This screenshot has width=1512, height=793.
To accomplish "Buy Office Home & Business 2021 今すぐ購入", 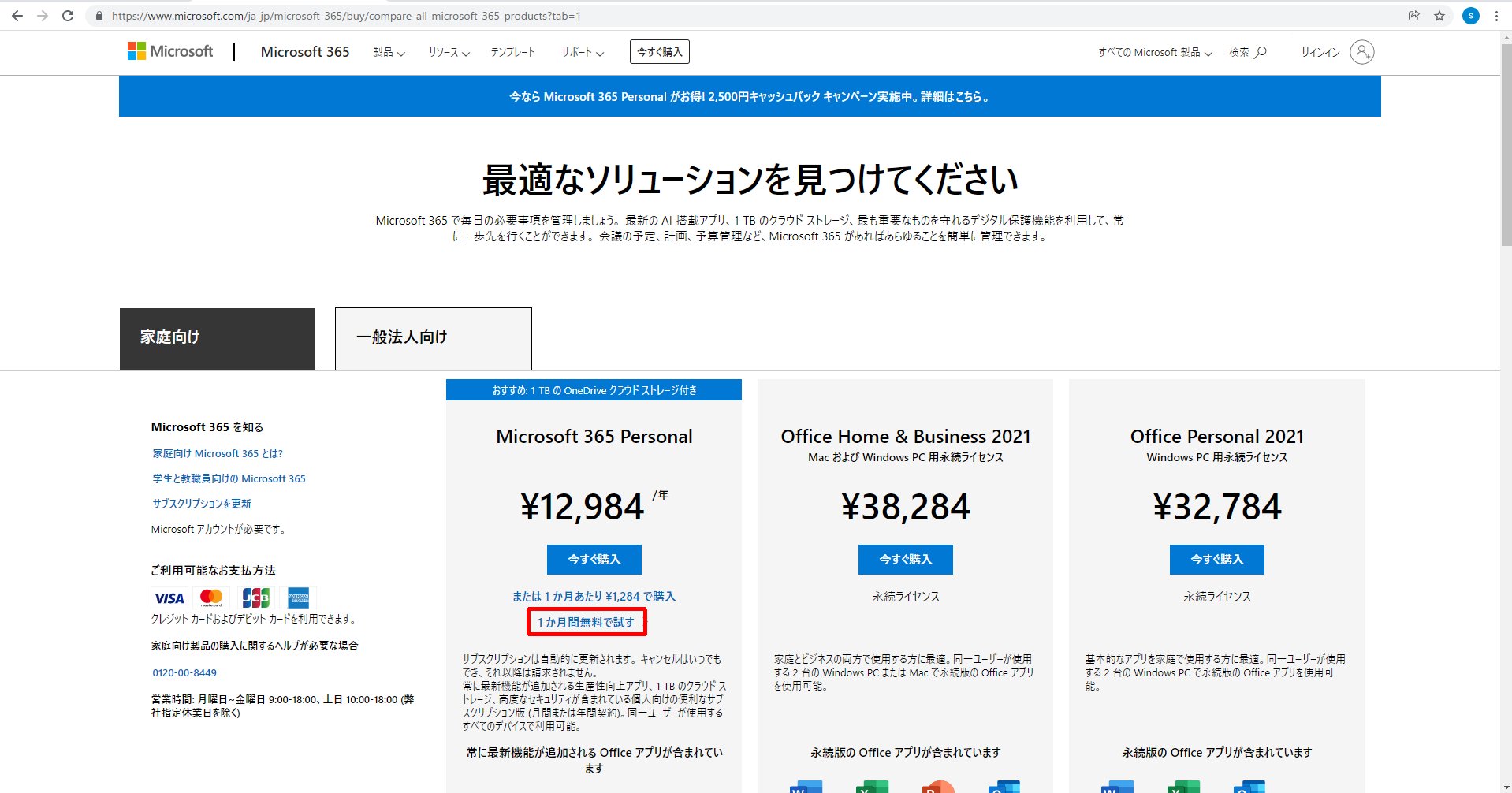I will coord(906,560).
